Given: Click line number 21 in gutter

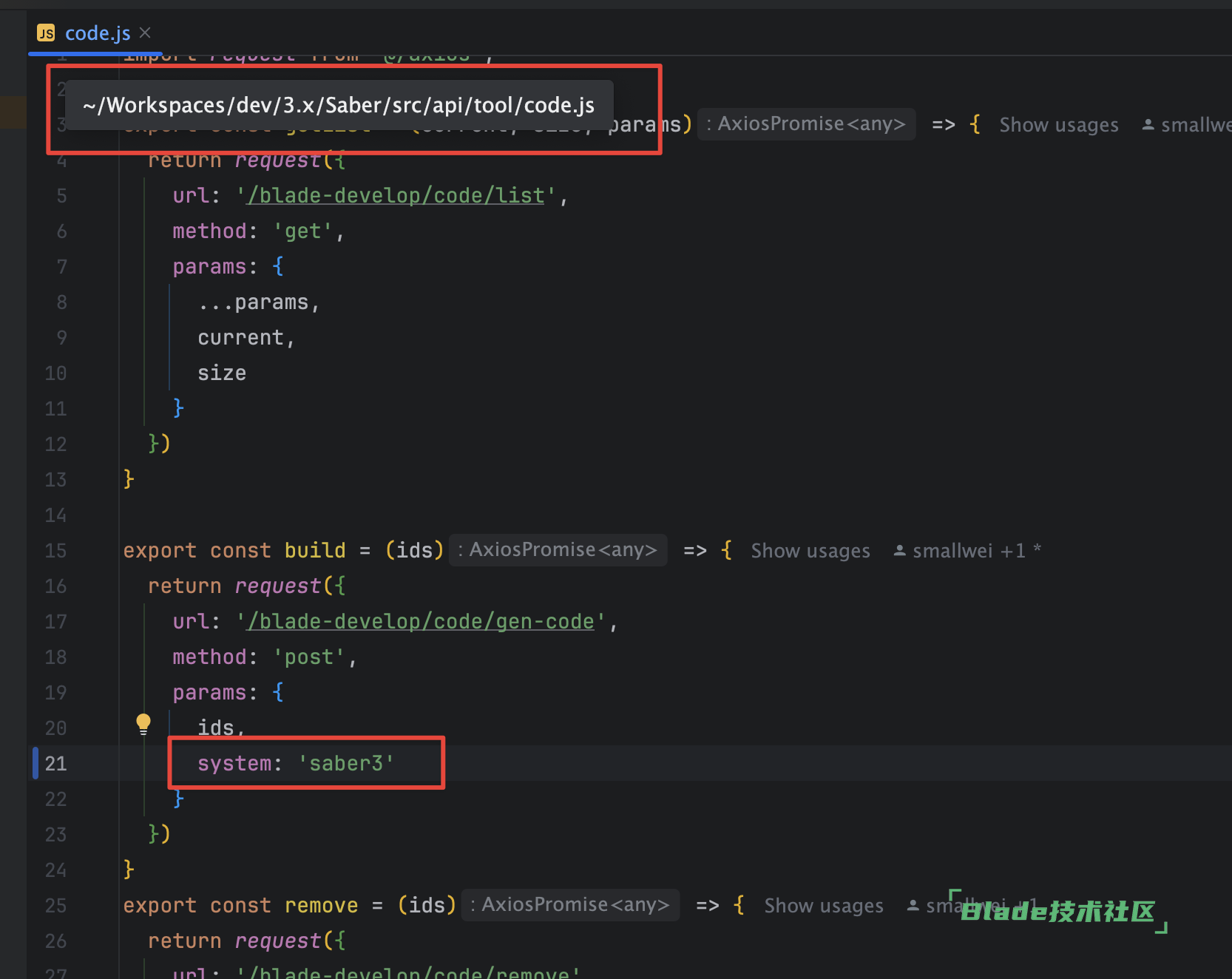Looking at the screenshot, I should pyautogui.click(x=56, y=764).
